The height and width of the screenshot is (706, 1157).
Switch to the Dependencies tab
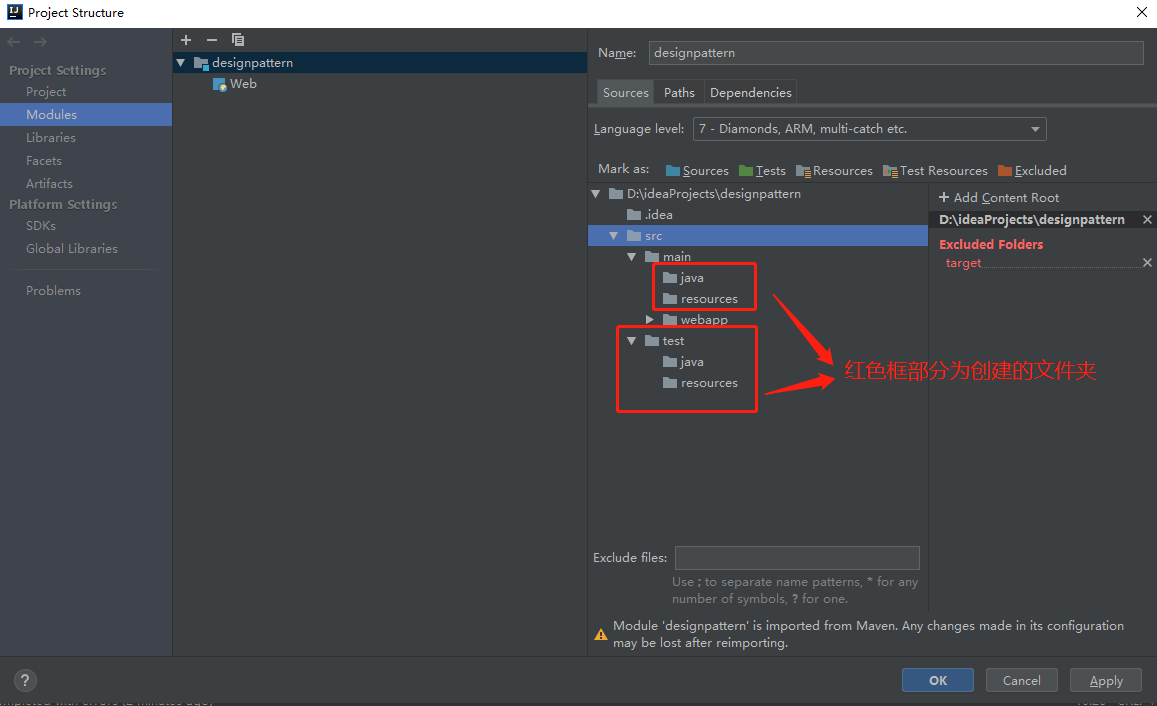coord(750,92)
